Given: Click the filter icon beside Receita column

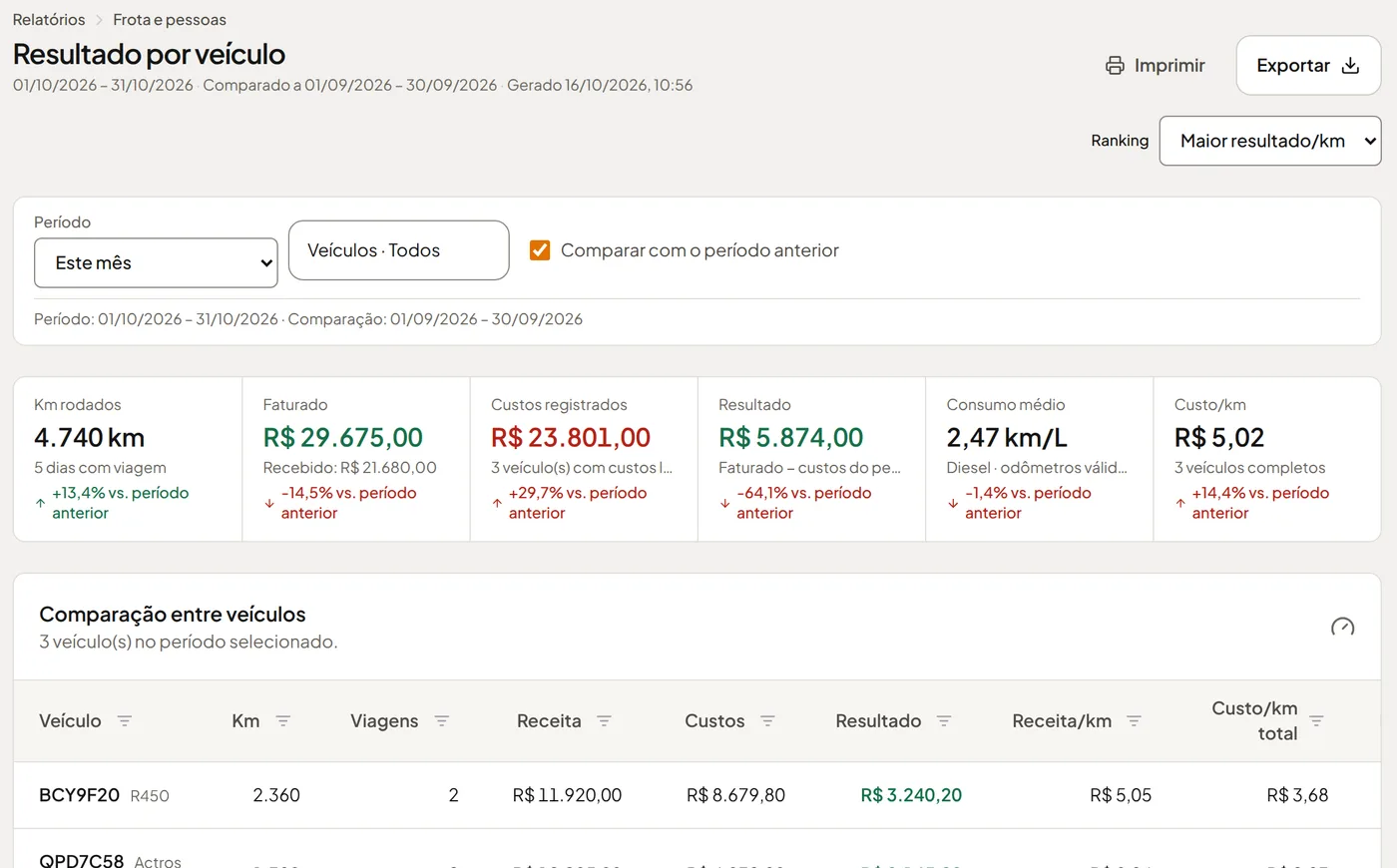Looking at the screenshot, I should 604,720.
